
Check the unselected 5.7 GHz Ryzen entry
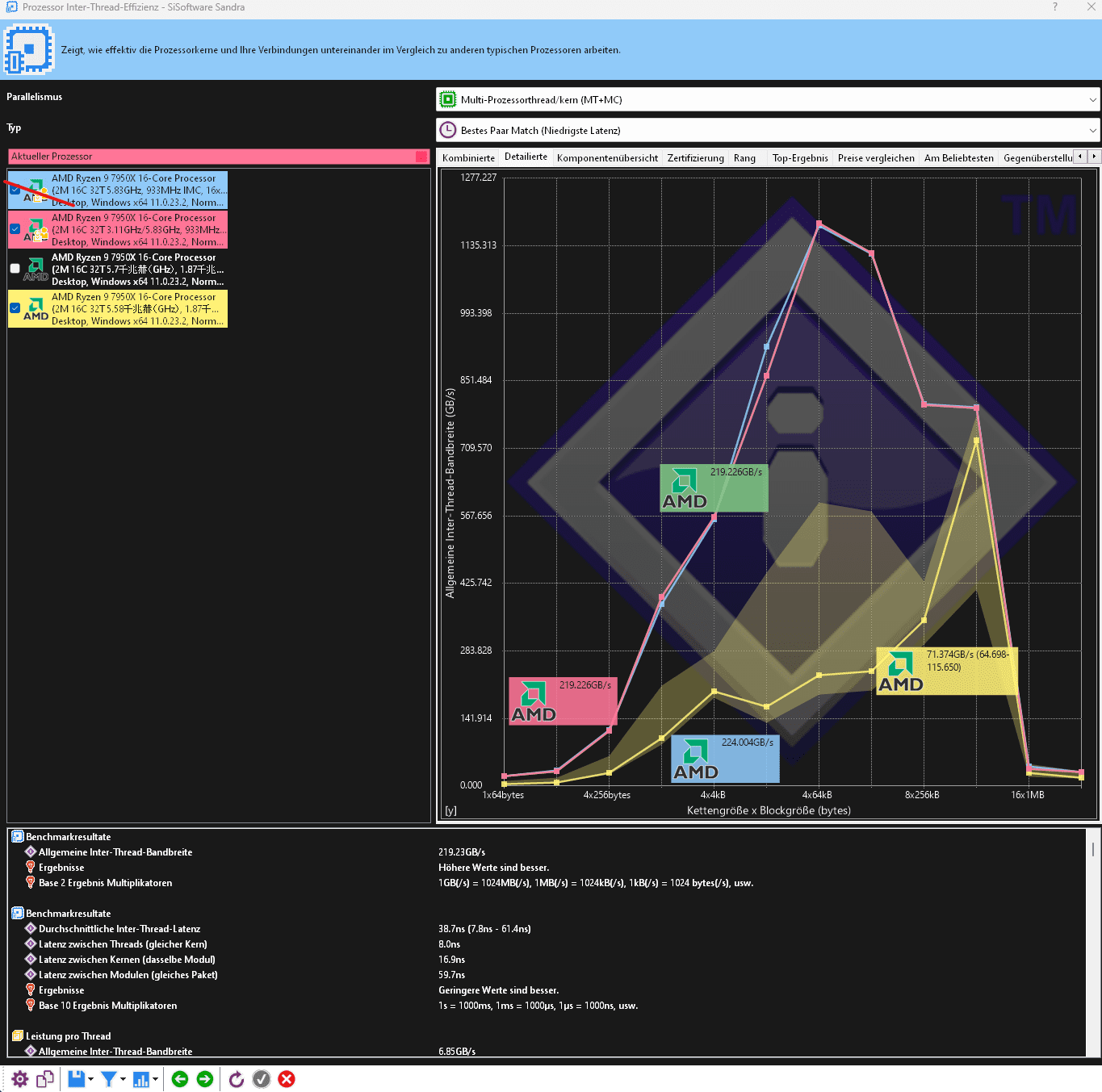coord(15,269)
